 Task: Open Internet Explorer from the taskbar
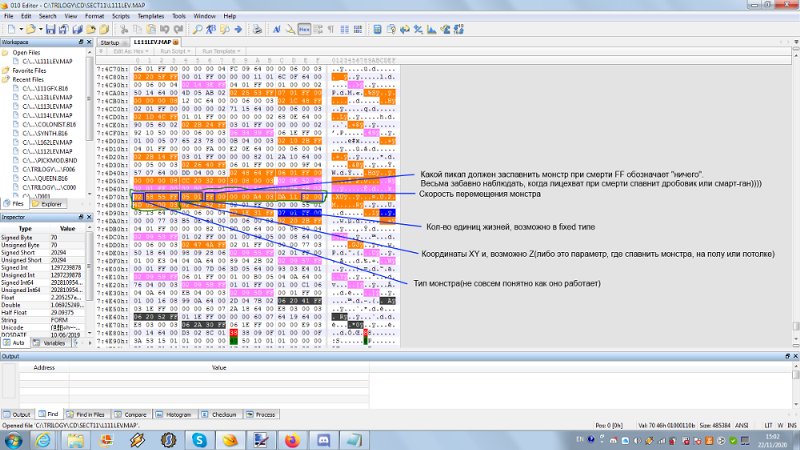pos(43,440)
